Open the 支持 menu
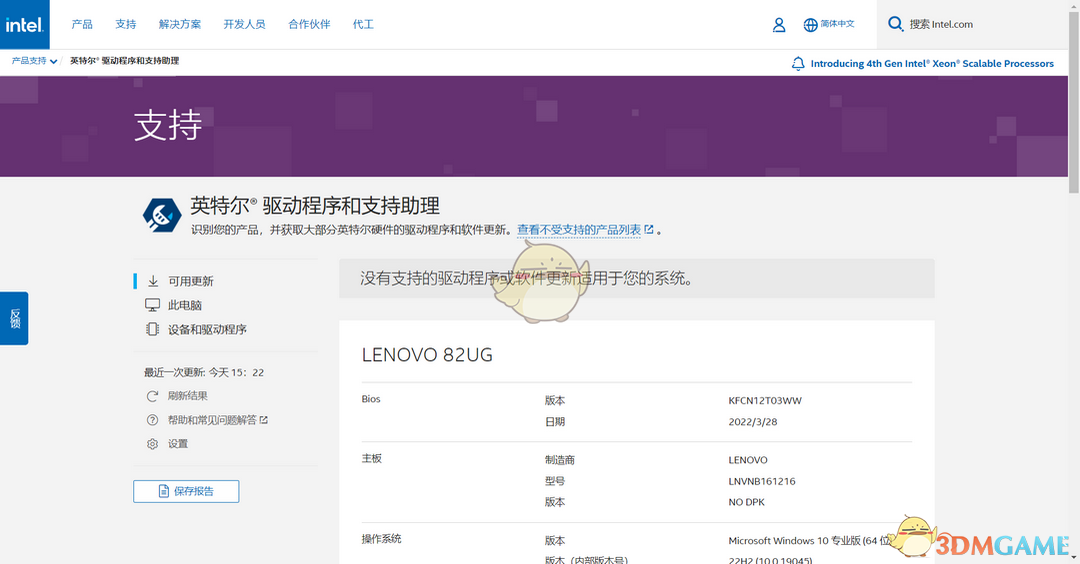This screenshot has width=1080, height=564. click(x=126, y=24)
